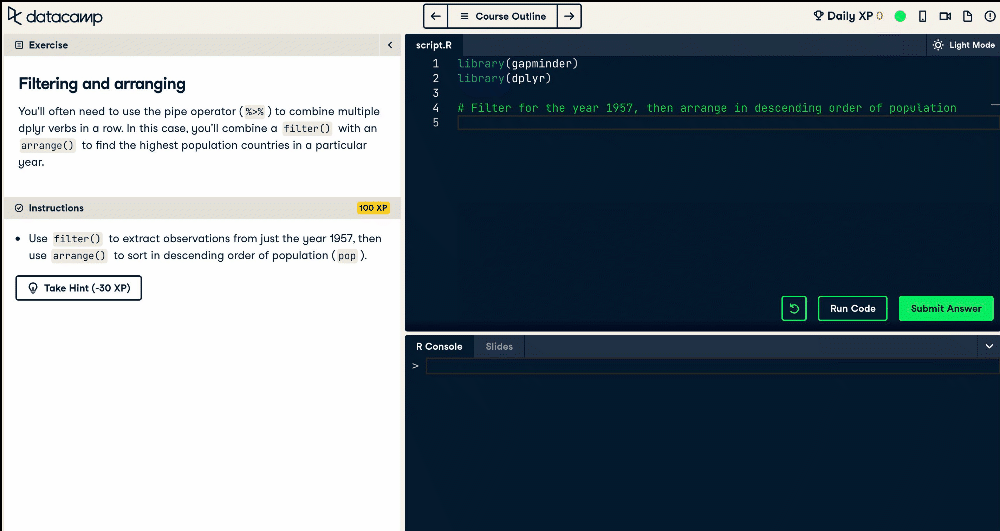The width and height of the screenshot is (1000, 531).
Task: Click the pop code snippet
Action: 347,256
